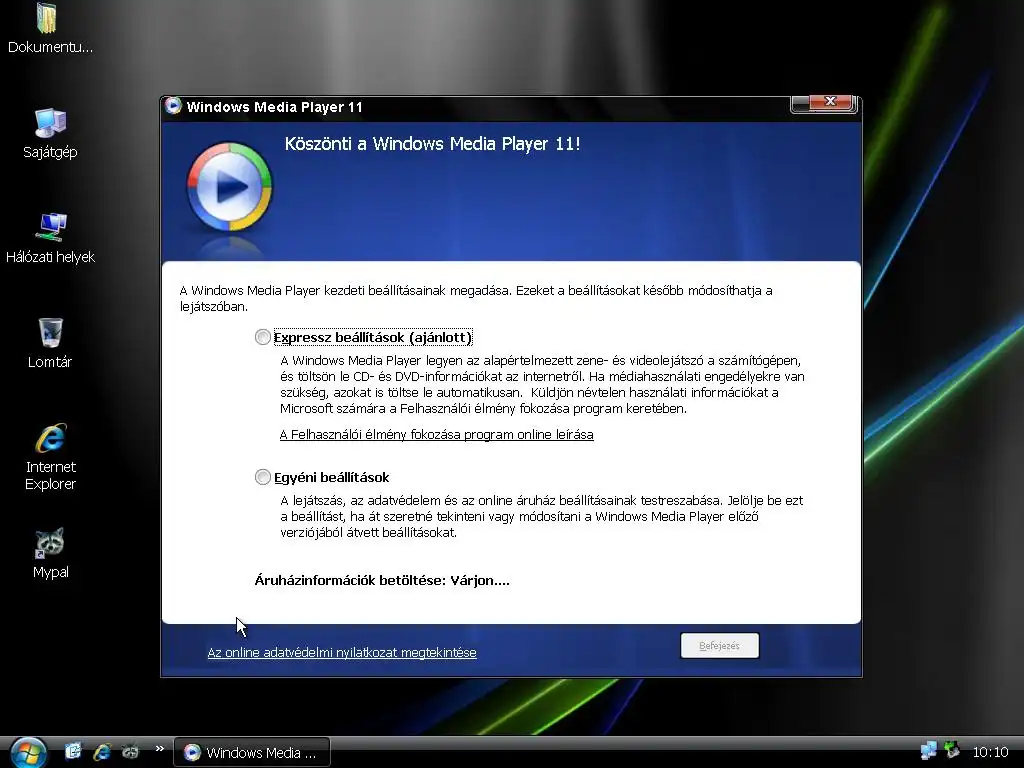Click the Media Player title bar icon
This screenshot has height=768, width=1024.
pyautogui.click(x=173, y=106)
